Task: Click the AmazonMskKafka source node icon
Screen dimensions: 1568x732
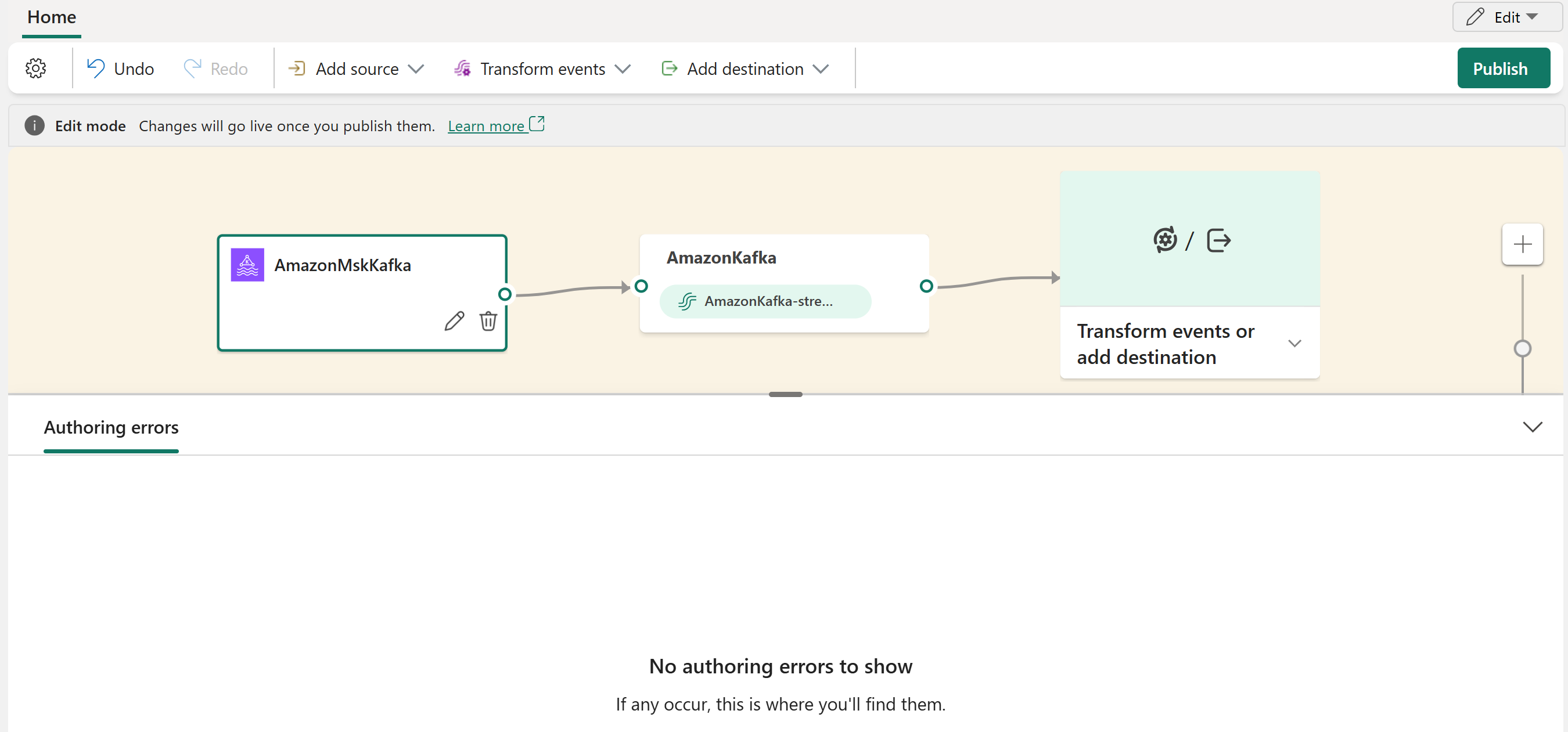Action: (x=249, y=264)
